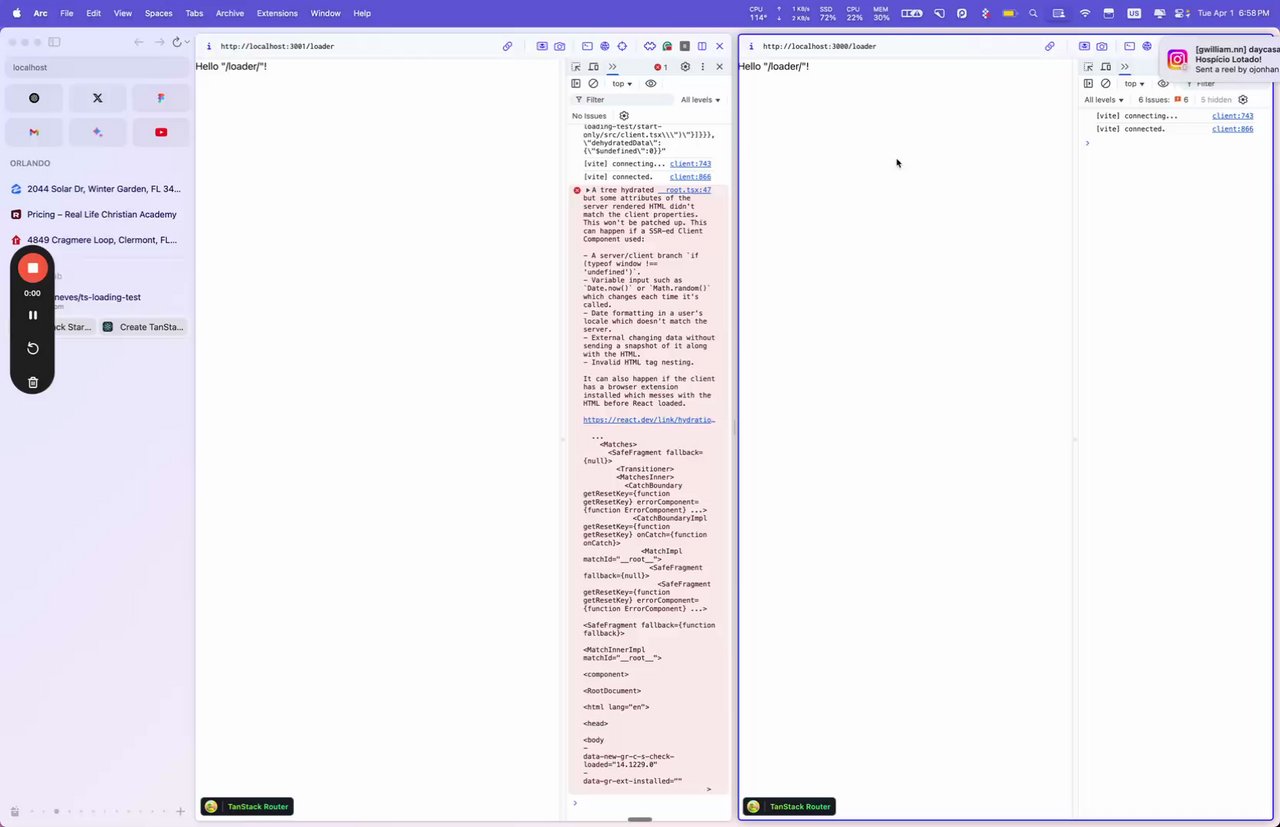Viewport: 1280px width, 827px height.
Task: Open the 2044 Solar Dr, Winter Garden tab
Action: 97,189
